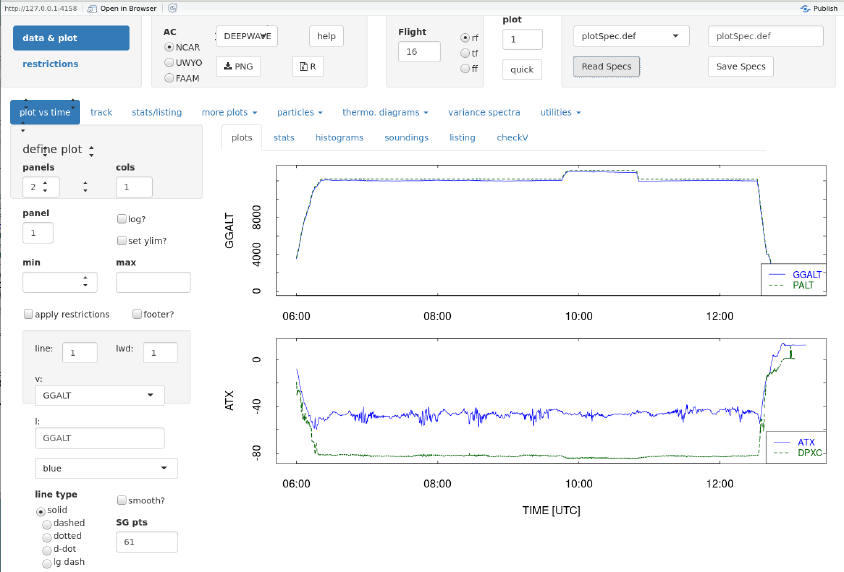Check the set ylim? option
This screenshot has height=572, width=844.
(122, 241)
